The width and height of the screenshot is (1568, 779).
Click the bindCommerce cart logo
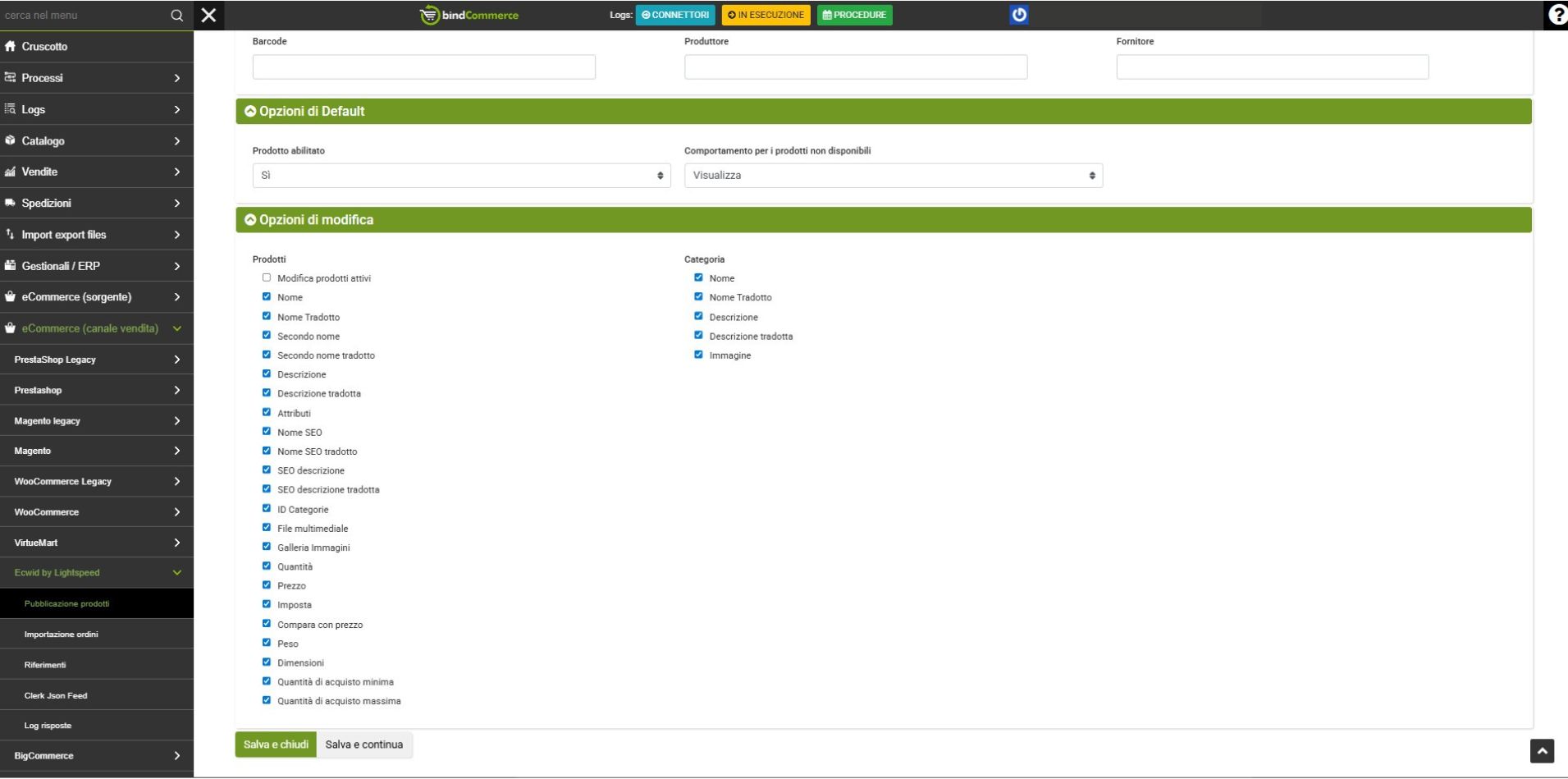click(x=429, y=16)
